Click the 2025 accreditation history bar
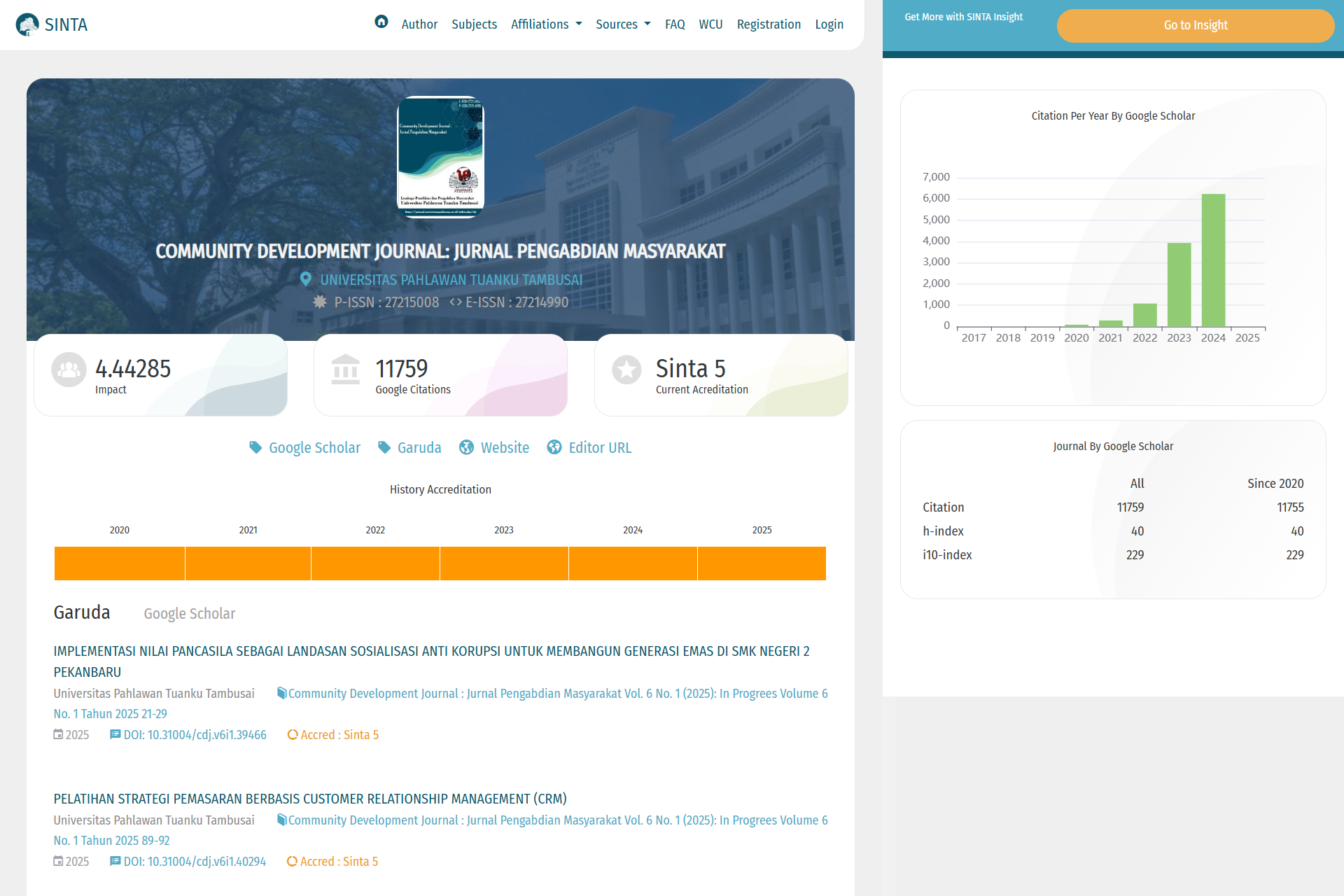 click(762, 563)
